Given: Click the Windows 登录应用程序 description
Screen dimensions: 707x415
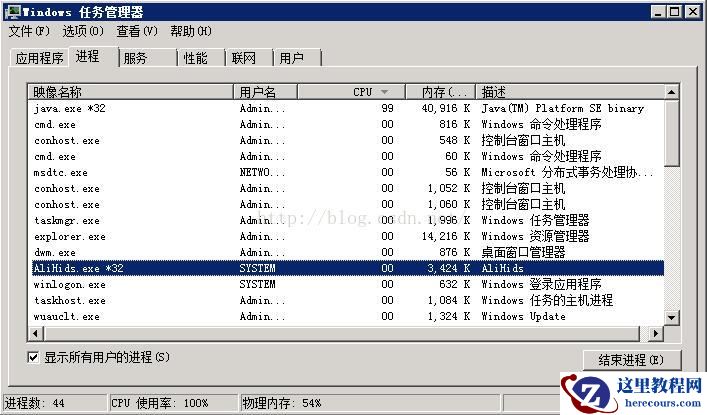Looking at the screenshot, I should tap(541, 285).
